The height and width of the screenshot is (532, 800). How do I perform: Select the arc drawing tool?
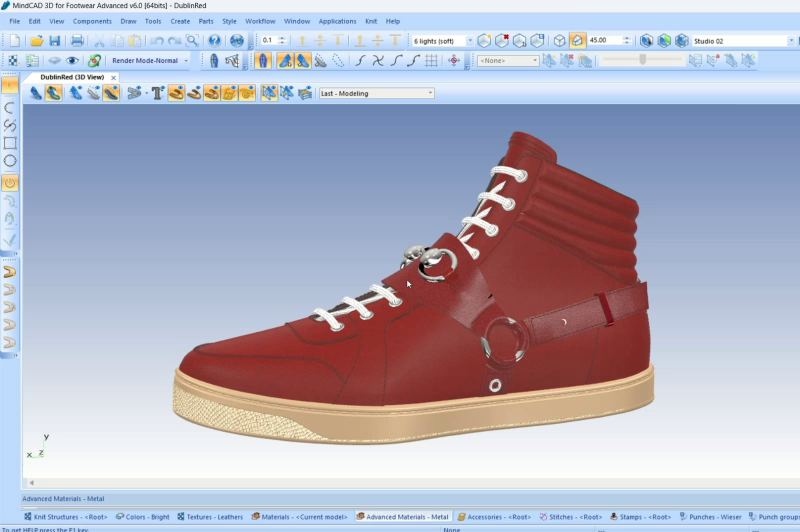pos(10,108)
